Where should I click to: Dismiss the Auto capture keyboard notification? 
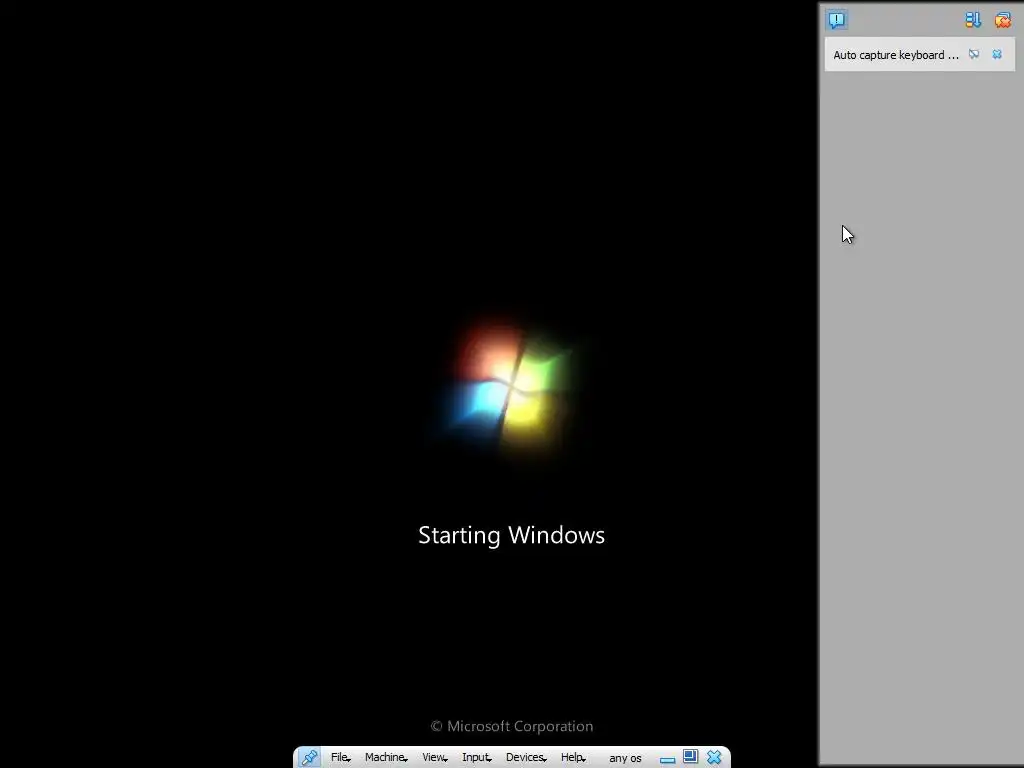(x=997, y=54)
